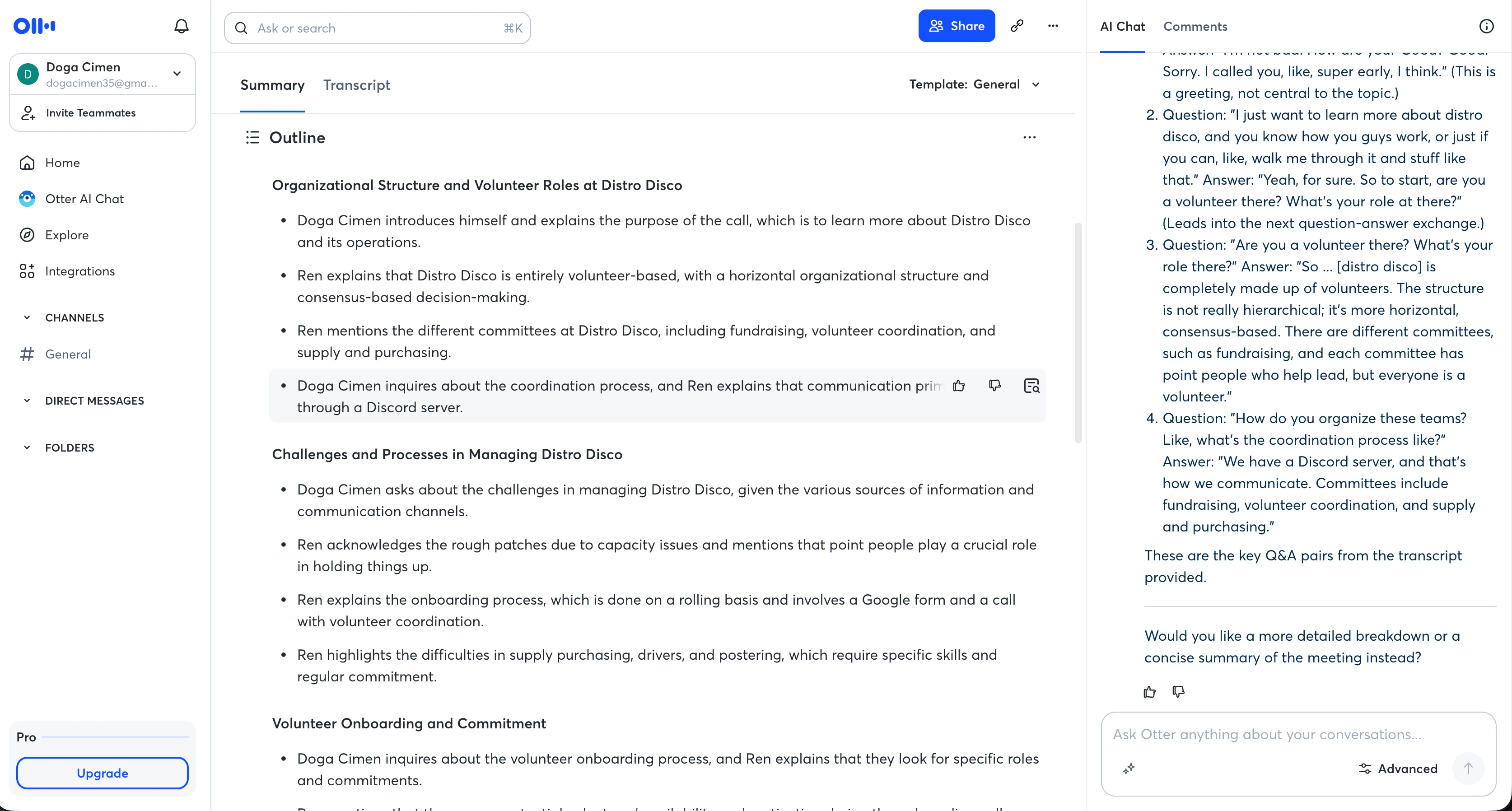
Task: Click the dogacimen35 email text
Action: coord(102,84)
